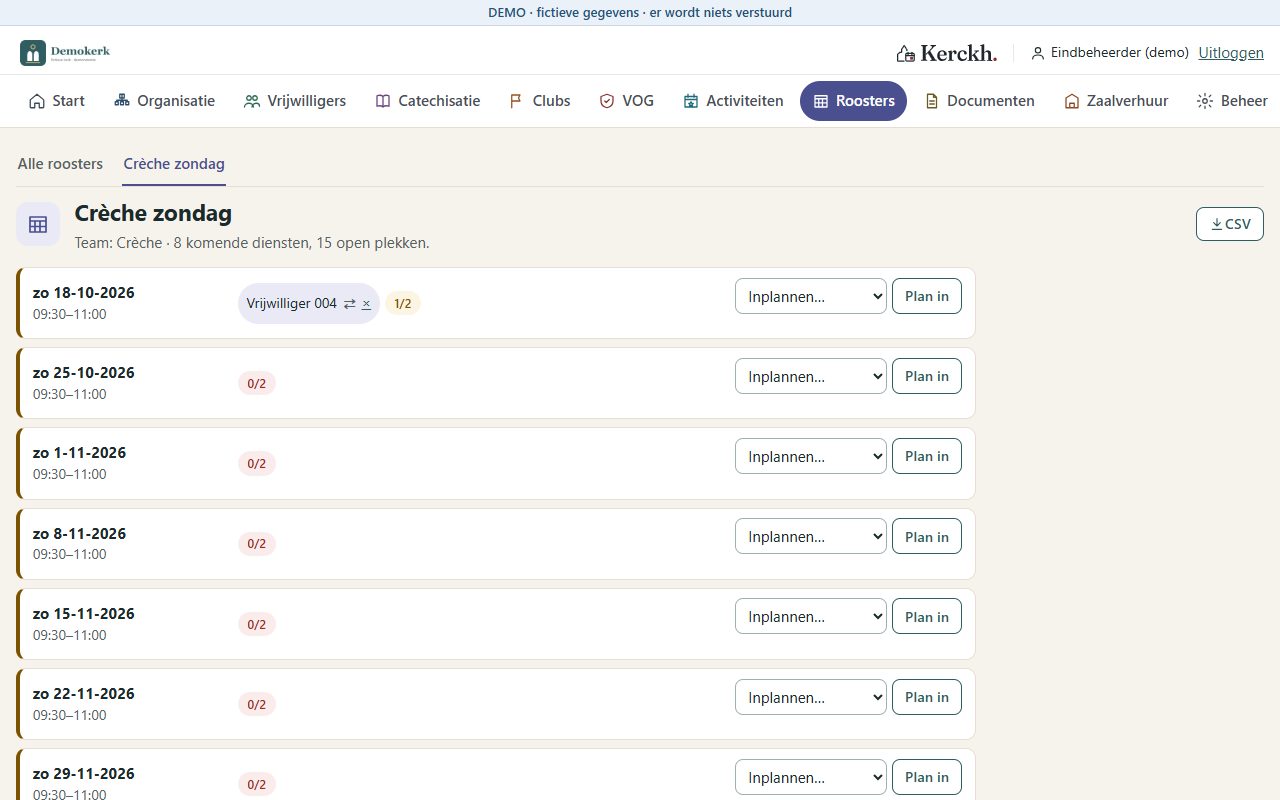Click the Kerckh. brand logo
The image size is (1280, 800).
[946, 53]
